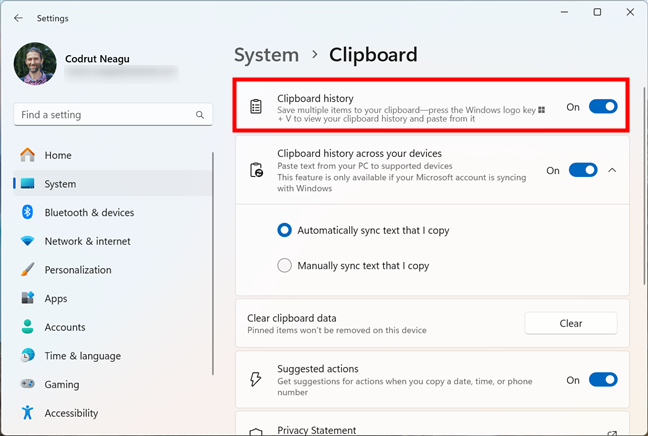
Task: Minimize the Settings window
Action: pyautogui.click(x=565, y=12)
